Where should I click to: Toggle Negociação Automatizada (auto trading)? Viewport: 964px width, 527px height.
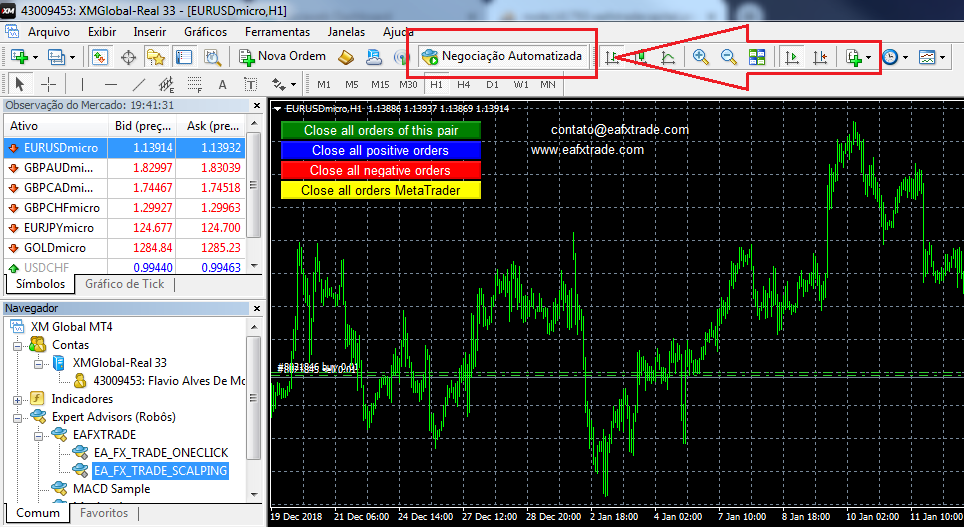click(x=502, y=57)
